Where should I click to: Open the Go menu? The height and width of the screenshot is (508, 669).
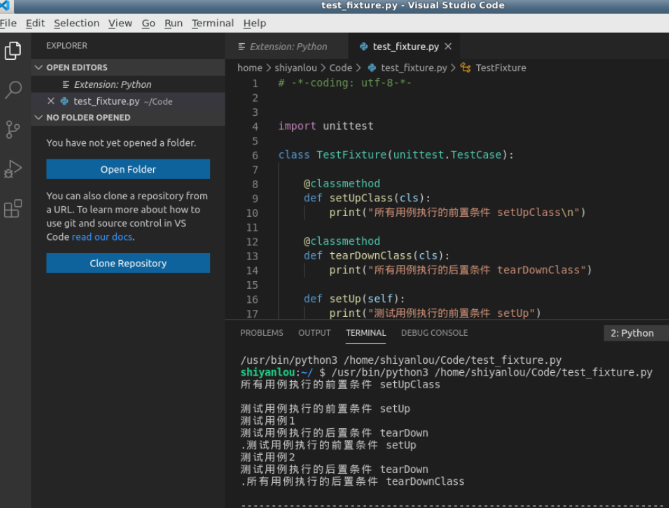pyautogui.click(x=148, y=23)
